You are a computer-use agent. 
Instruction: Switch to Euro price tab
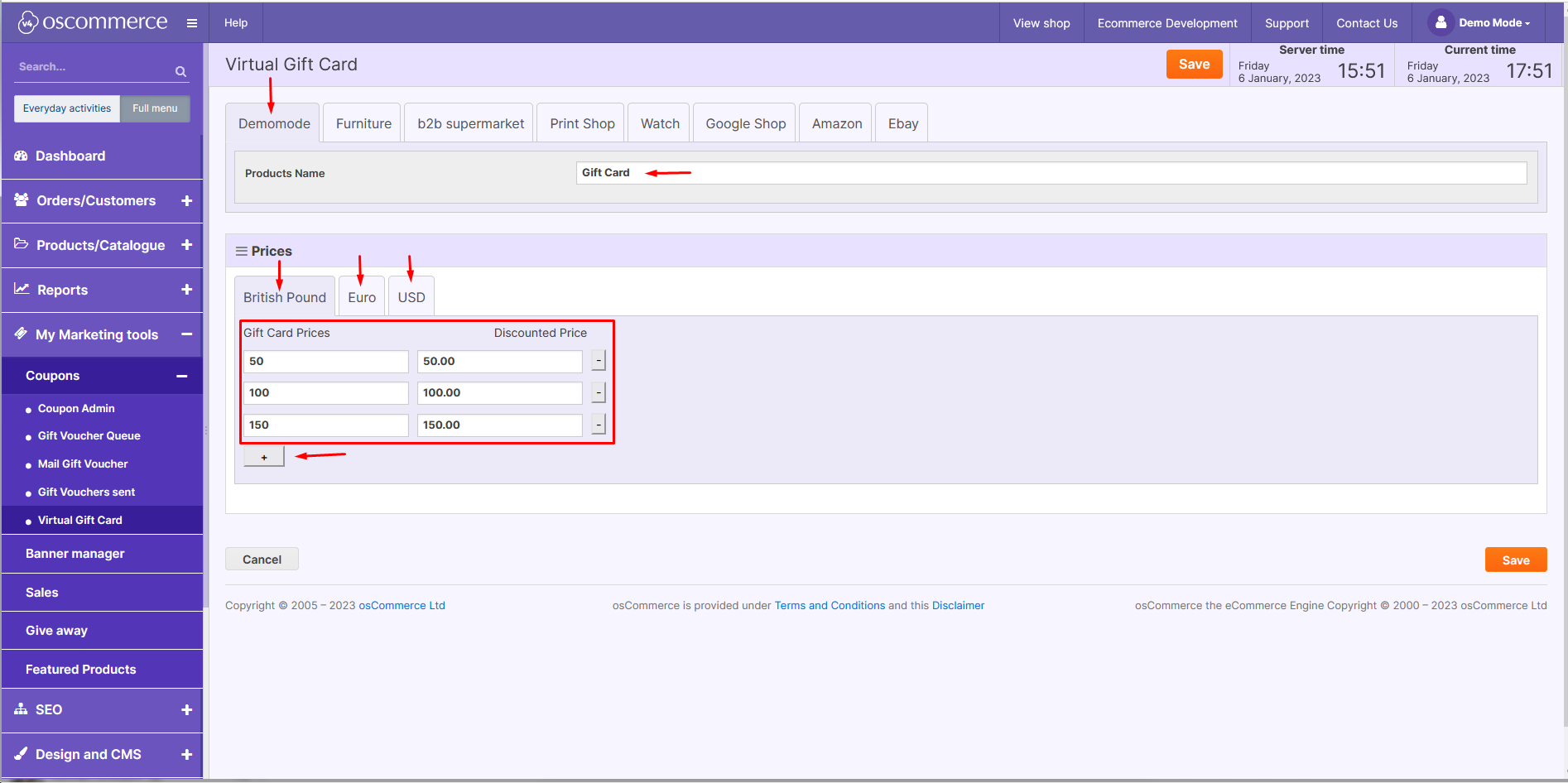click(362, 297)
